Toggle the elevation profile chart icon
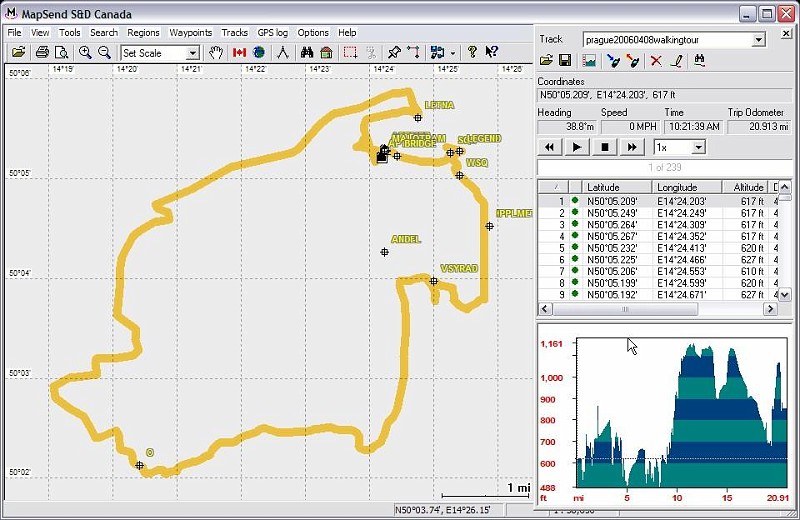Viewport: 800px width, 520px height. [589, 61]
